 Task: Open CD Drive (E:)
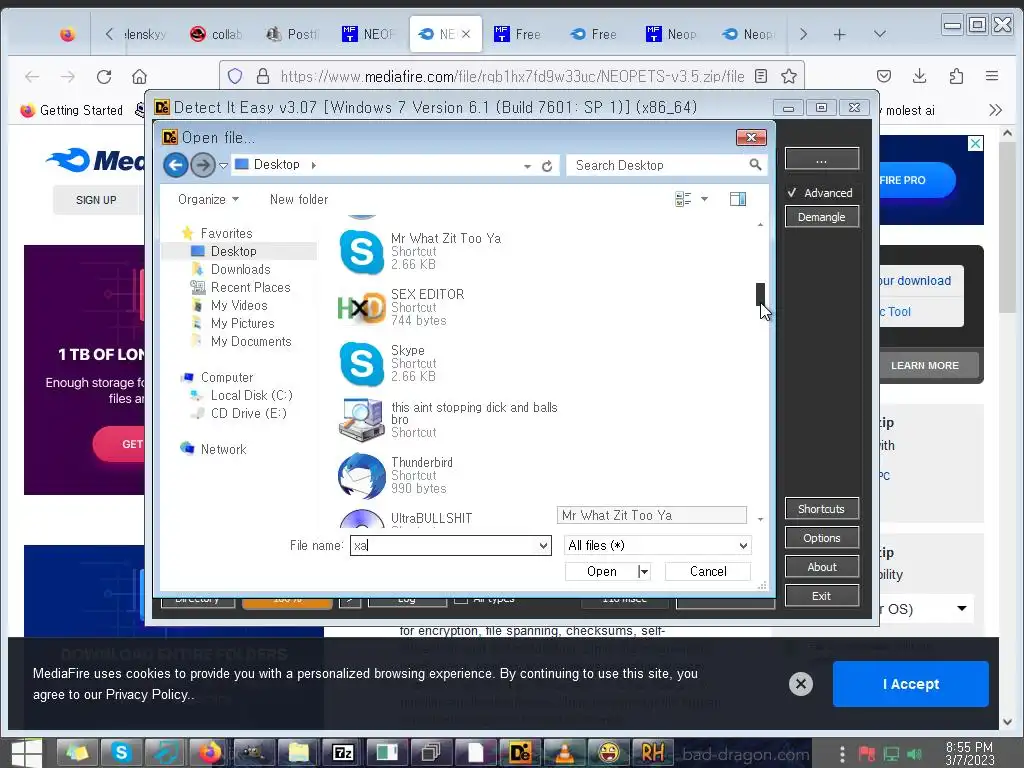(x=248, y=413)
